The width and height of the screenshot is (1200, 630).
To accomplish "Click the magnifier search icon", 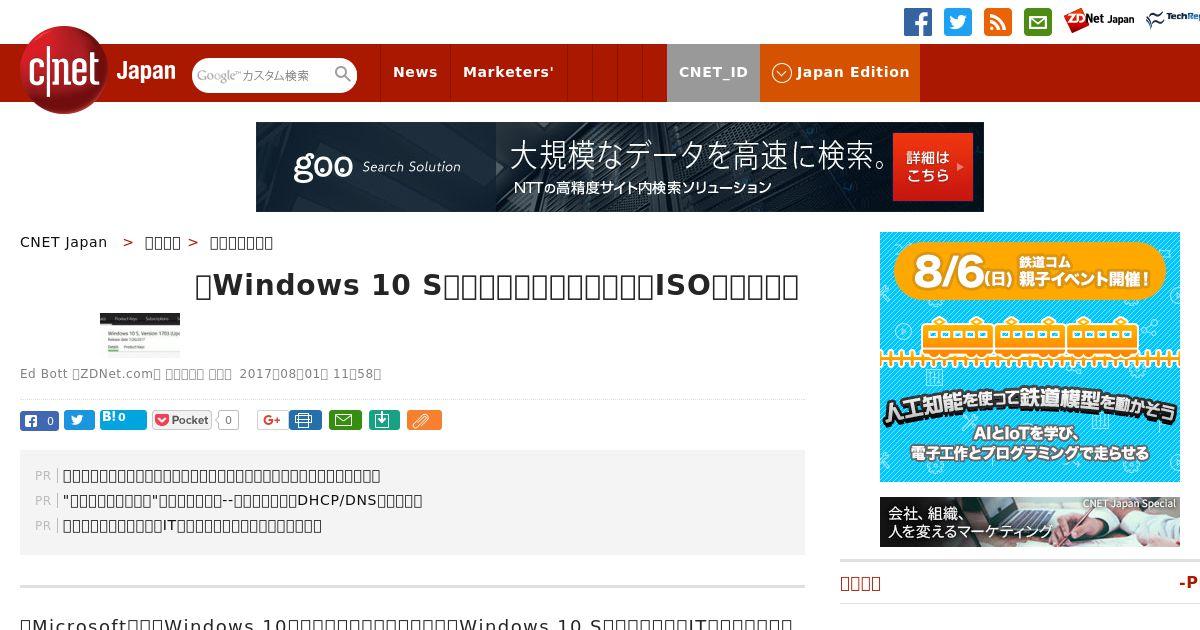I will (x=343, y=75).
